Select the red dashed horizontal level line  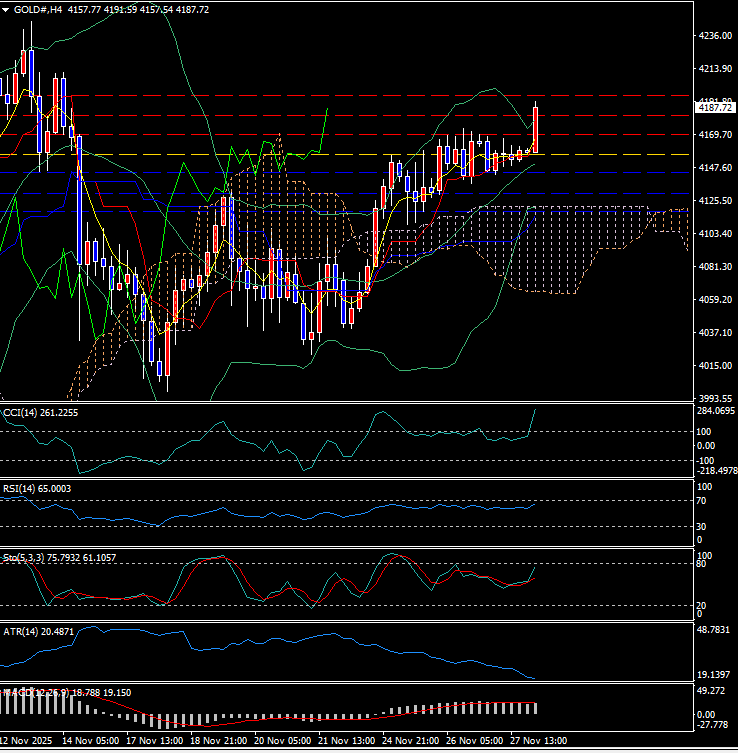pos(300,134)
